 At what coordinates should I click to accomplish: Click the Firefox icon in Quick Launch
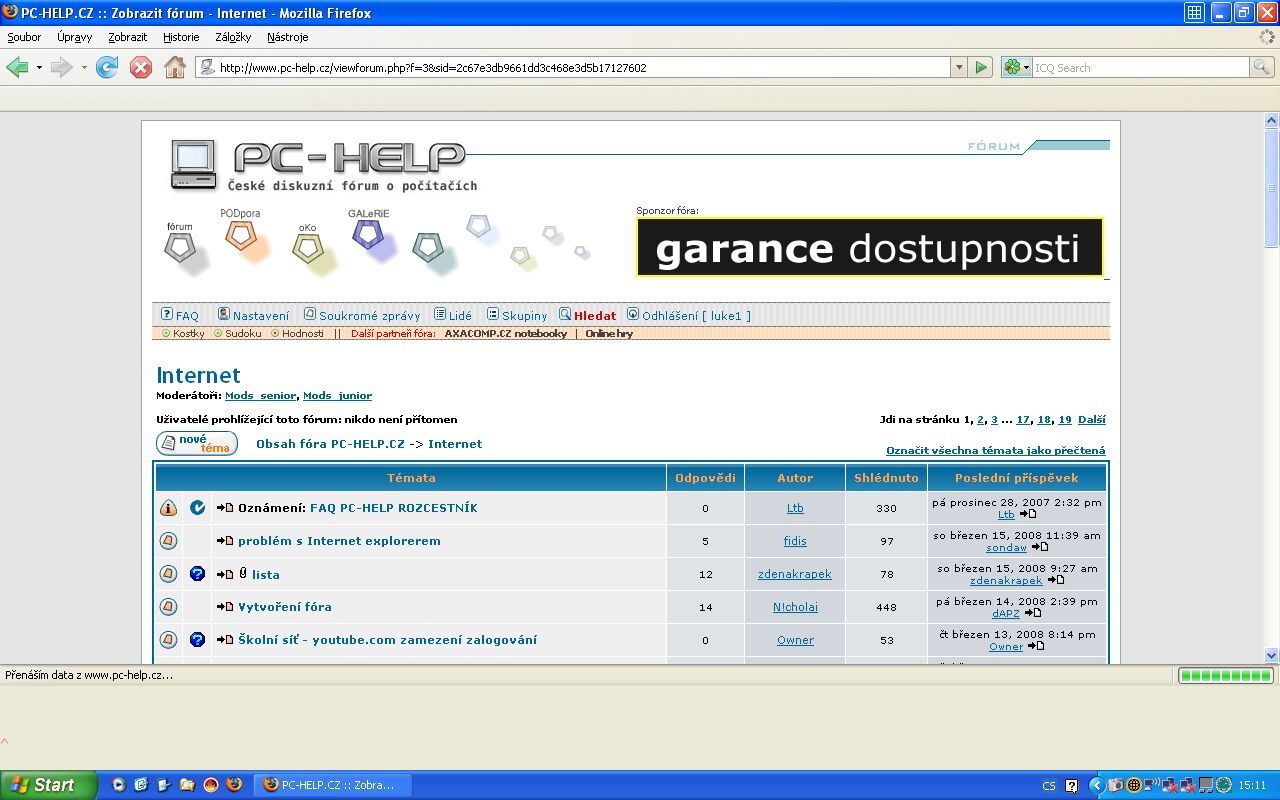(234, 785)
